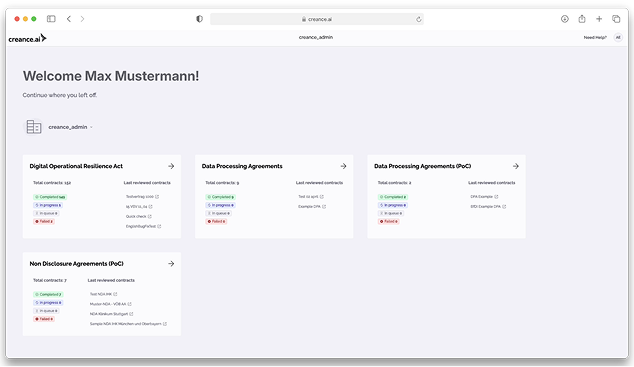Image resolution: width=634 pixels, height=367 pixels.
Task: Click external-link icon beside Test 02 april
Action: click(322, 197)
